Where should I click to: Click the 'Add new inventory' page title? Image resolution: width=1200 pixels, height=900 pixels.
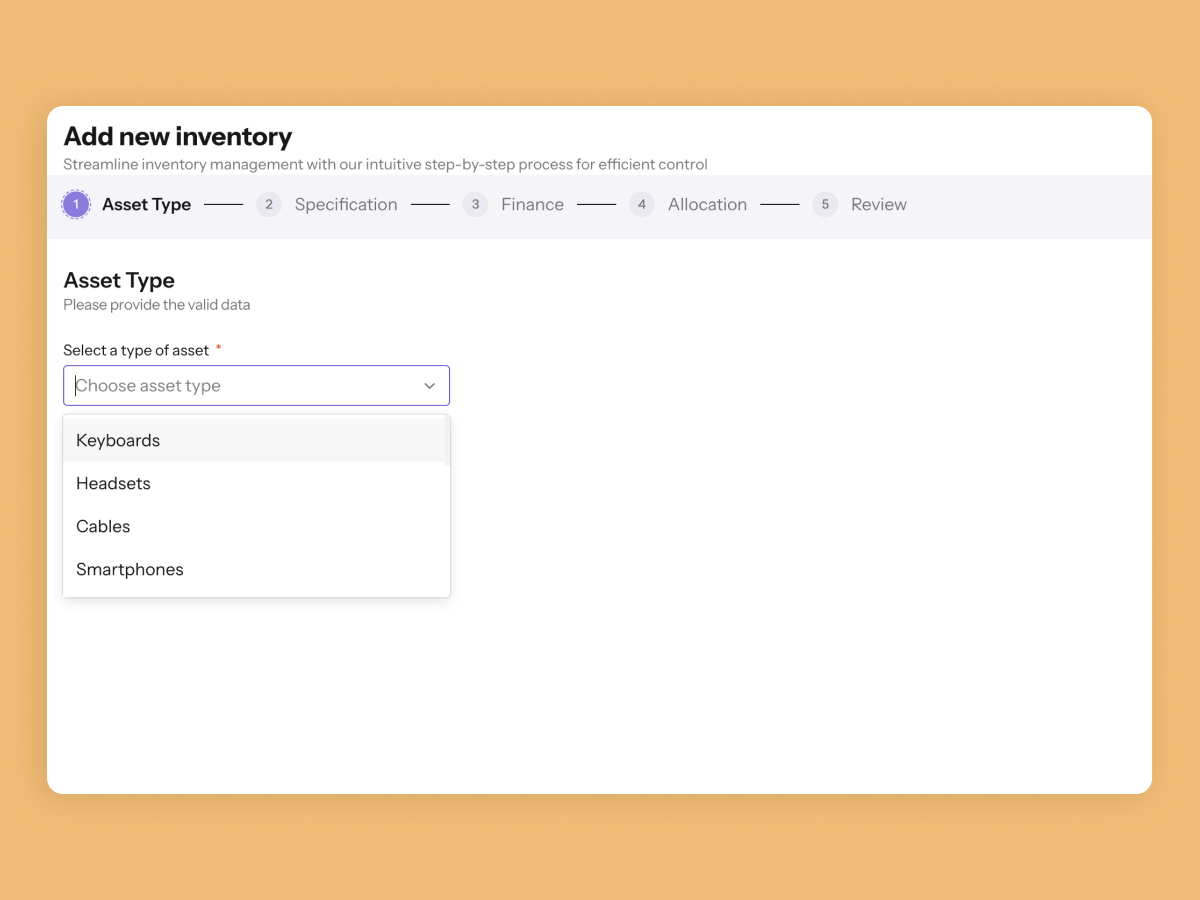(x=178, y=137)
